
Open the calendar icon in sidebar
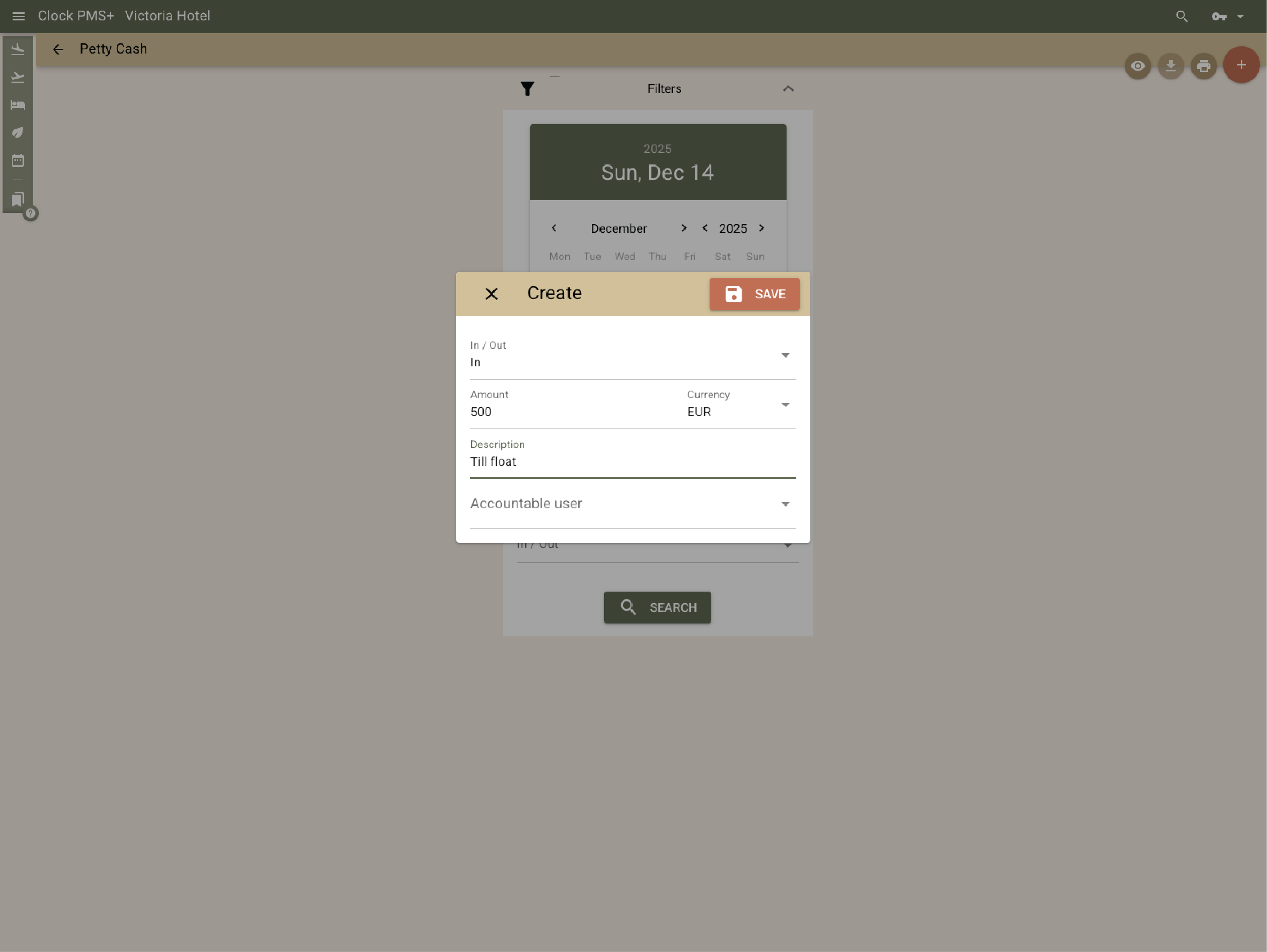tap(18, 160)
